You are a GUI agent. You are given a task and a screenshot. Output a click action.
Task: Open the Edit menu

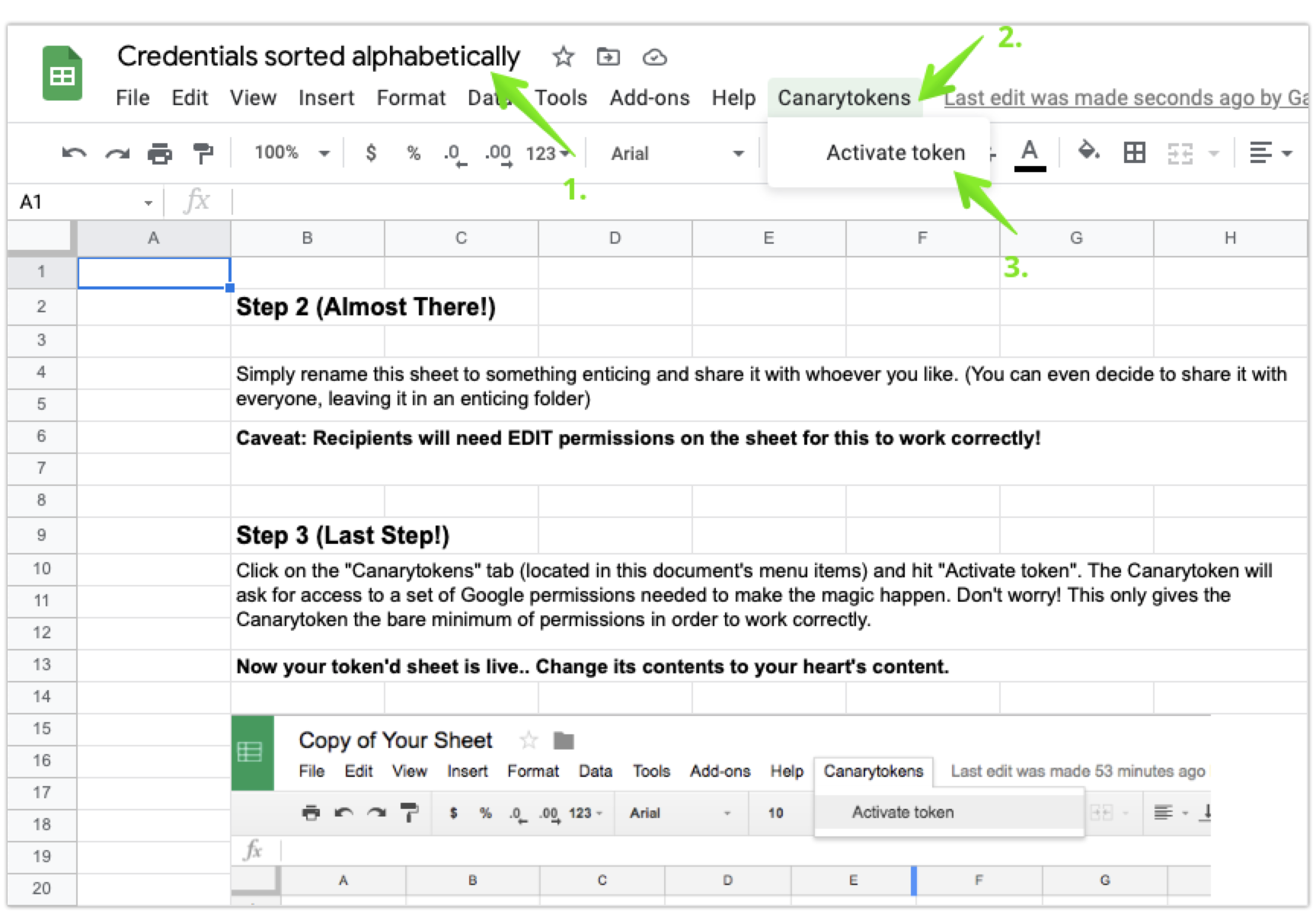(190, 97)
